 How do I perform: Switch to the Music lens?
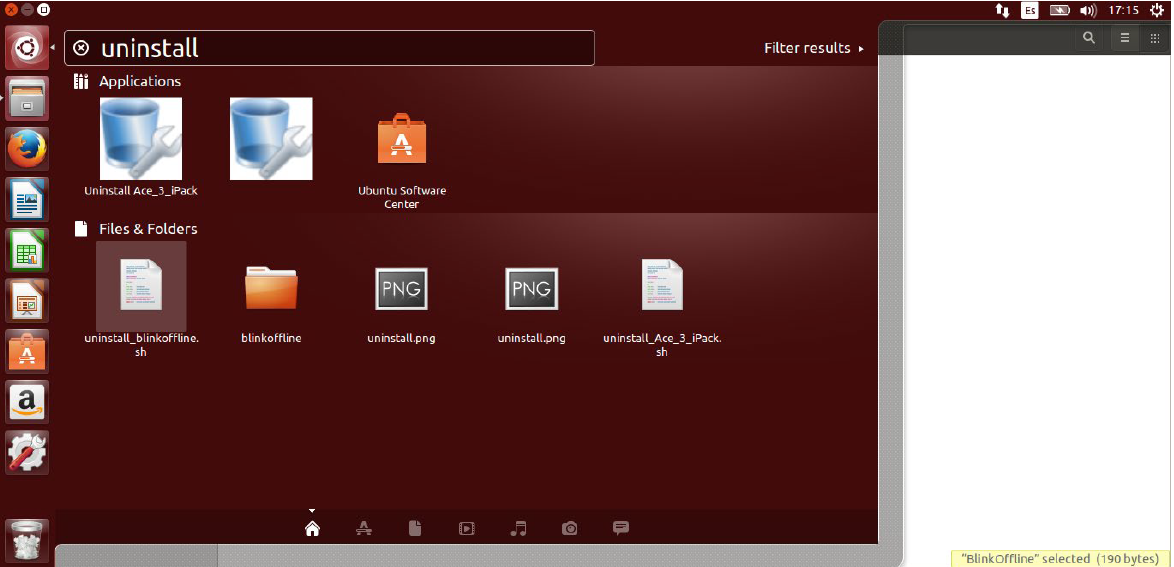tap(518, 528)
